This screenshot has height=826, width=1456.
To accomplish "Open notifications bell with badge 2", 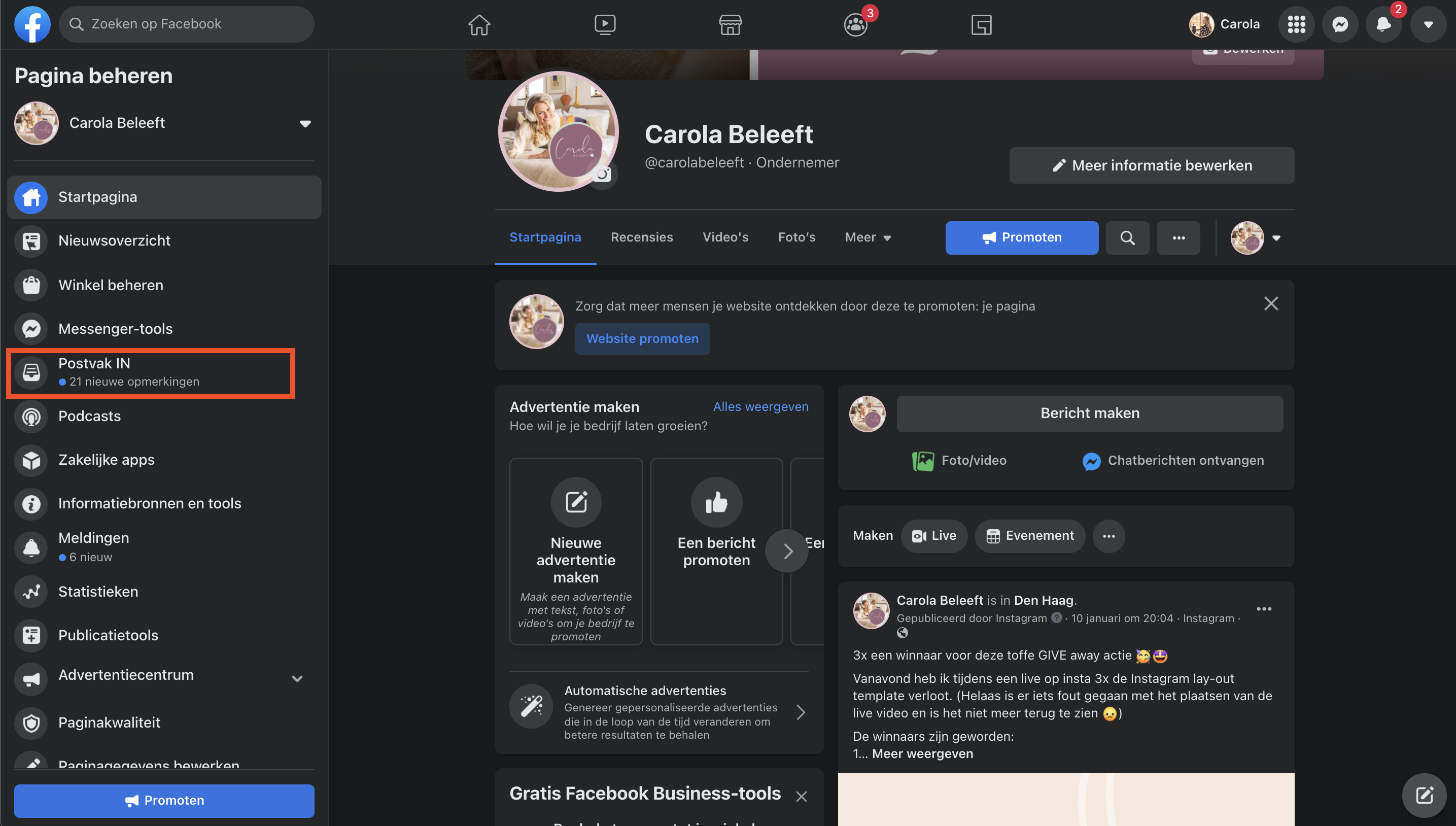I will [1383, 24].
